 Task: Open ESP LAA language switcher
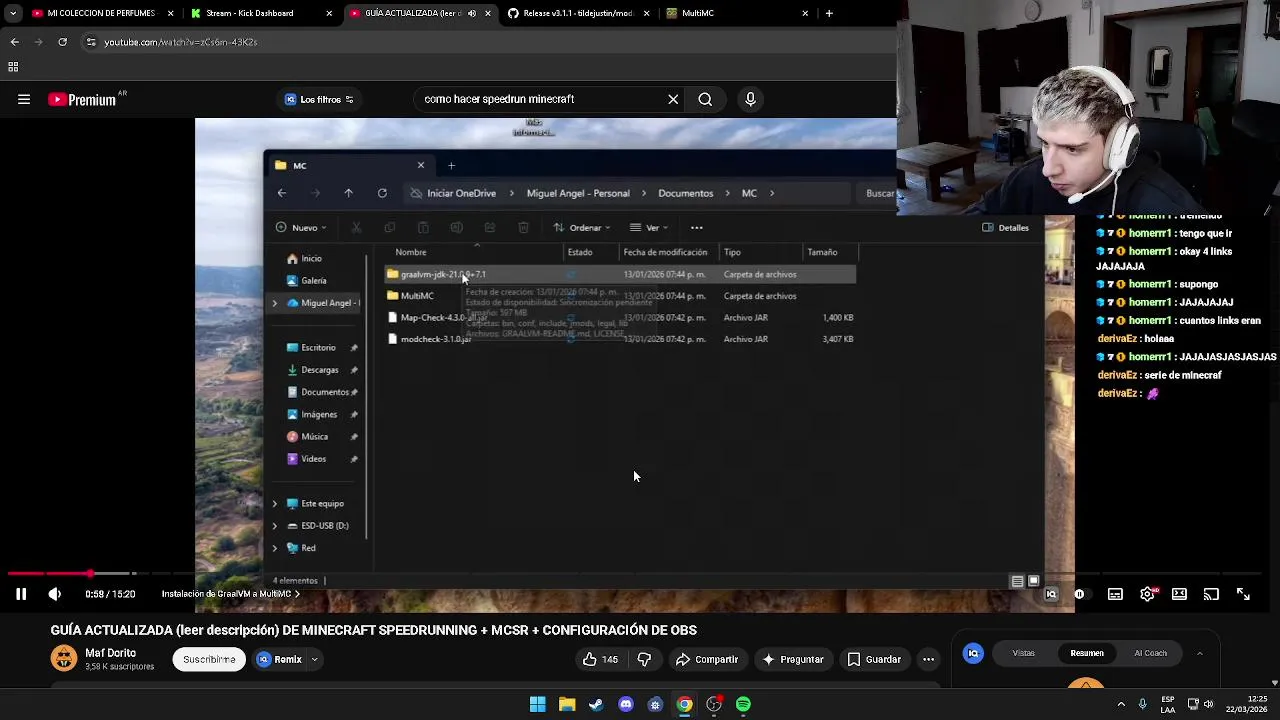tap(1168, 704)
